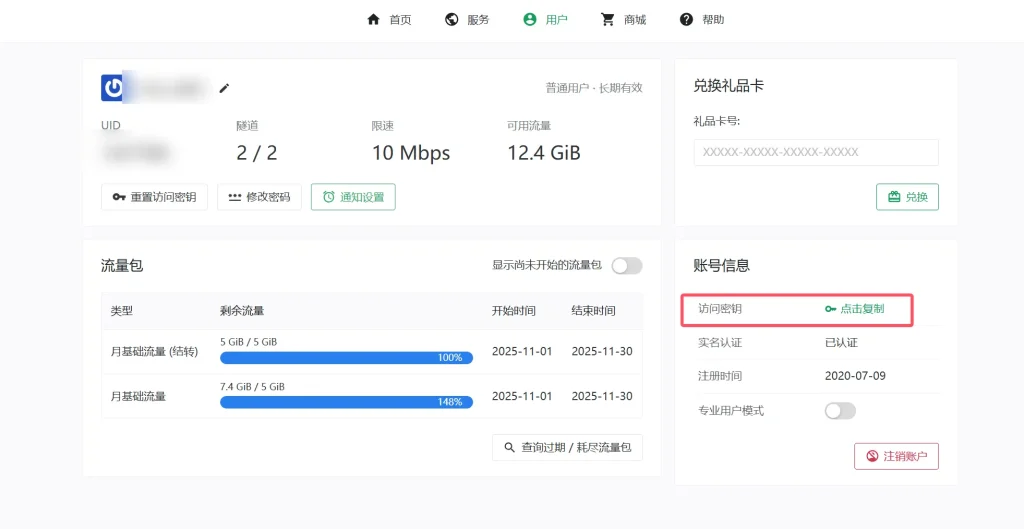Click 修改密码 change password button
This screenshot has height=529, width=1024.
(259, 197)
